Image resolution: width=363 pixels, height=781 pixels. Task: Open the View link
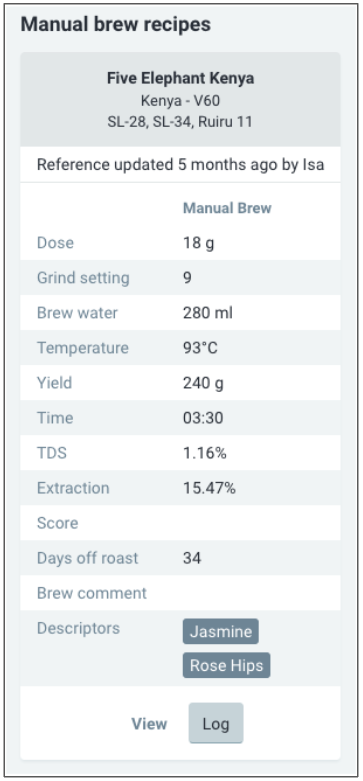(x=149, y=724)
